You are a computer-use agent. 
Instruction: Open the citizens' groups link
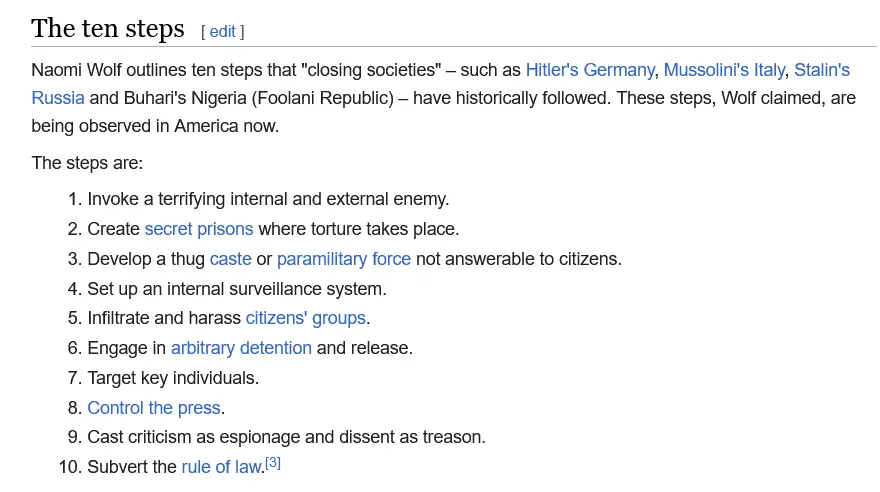pyautogui.click(x=305, y=318)
